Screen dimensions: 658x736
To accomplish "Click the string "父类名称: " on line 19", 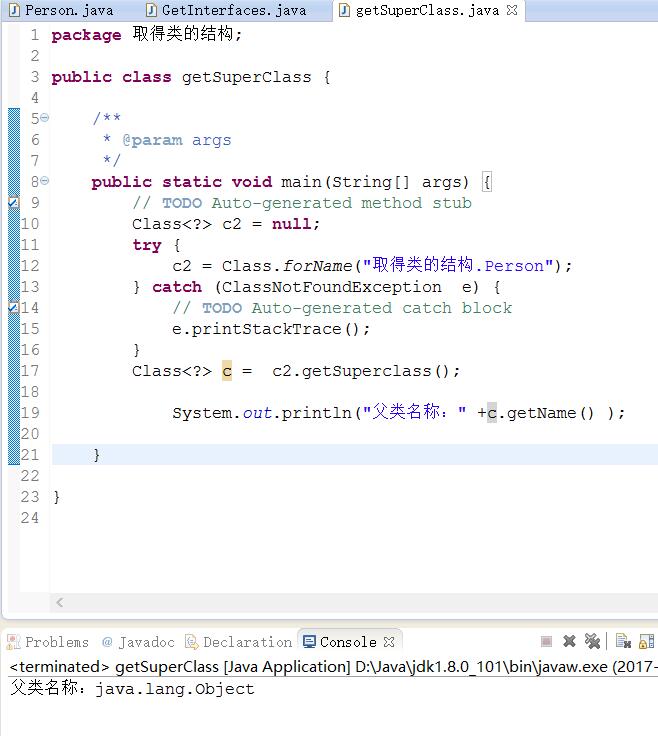I will click(414, 412).
